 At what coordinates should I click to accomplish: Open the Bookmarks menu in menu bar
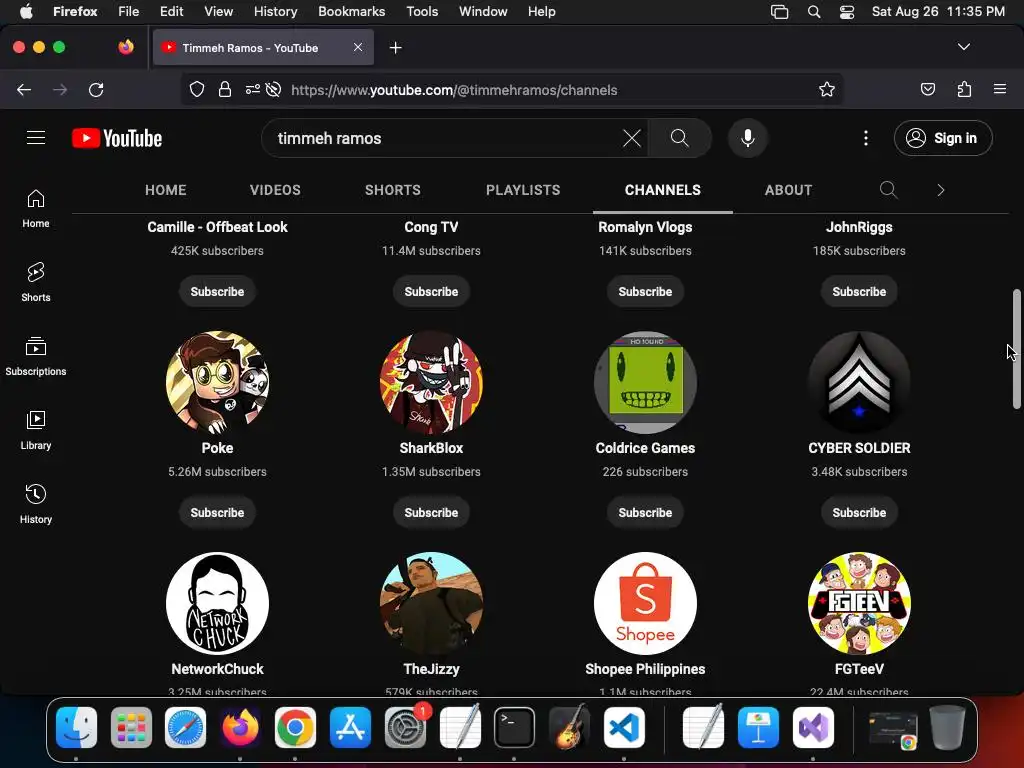coord(351,12)
